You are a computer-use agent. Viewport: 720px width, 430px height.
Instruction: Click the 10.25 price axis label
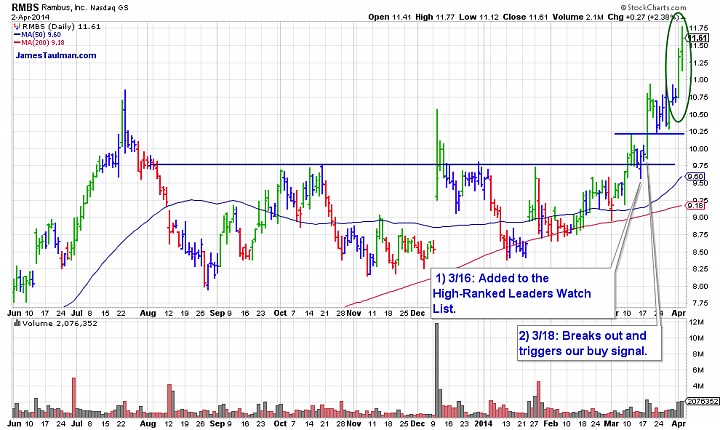(x=698, y=131)
